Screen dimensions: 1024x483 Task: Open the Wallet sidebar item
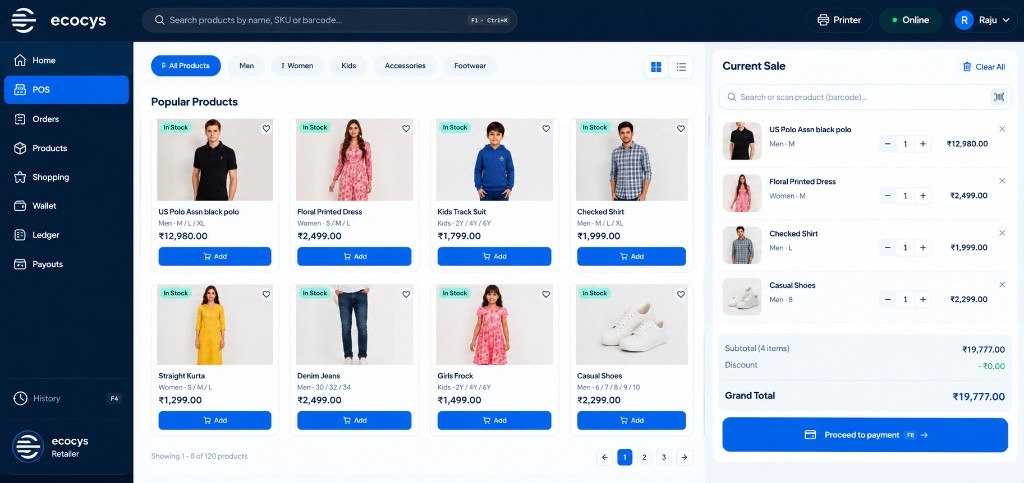tap(66, 206)
